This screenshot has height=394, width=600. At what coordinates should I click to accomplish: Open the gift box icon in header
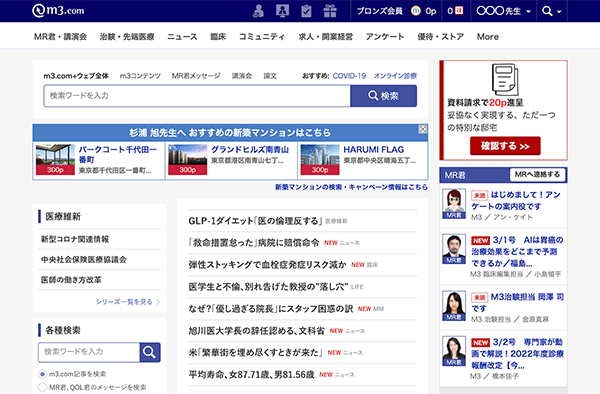pos(330,11)
